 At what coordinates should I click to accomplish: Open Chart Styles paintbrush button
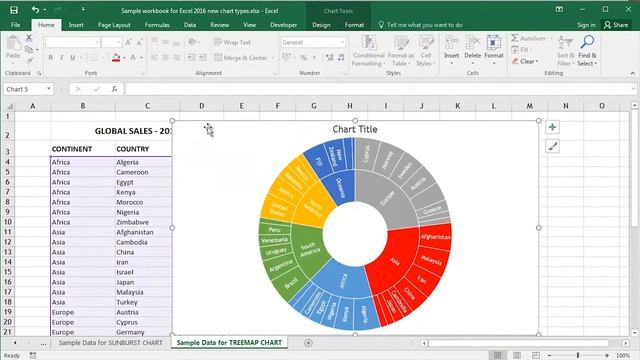click(552, 146)
